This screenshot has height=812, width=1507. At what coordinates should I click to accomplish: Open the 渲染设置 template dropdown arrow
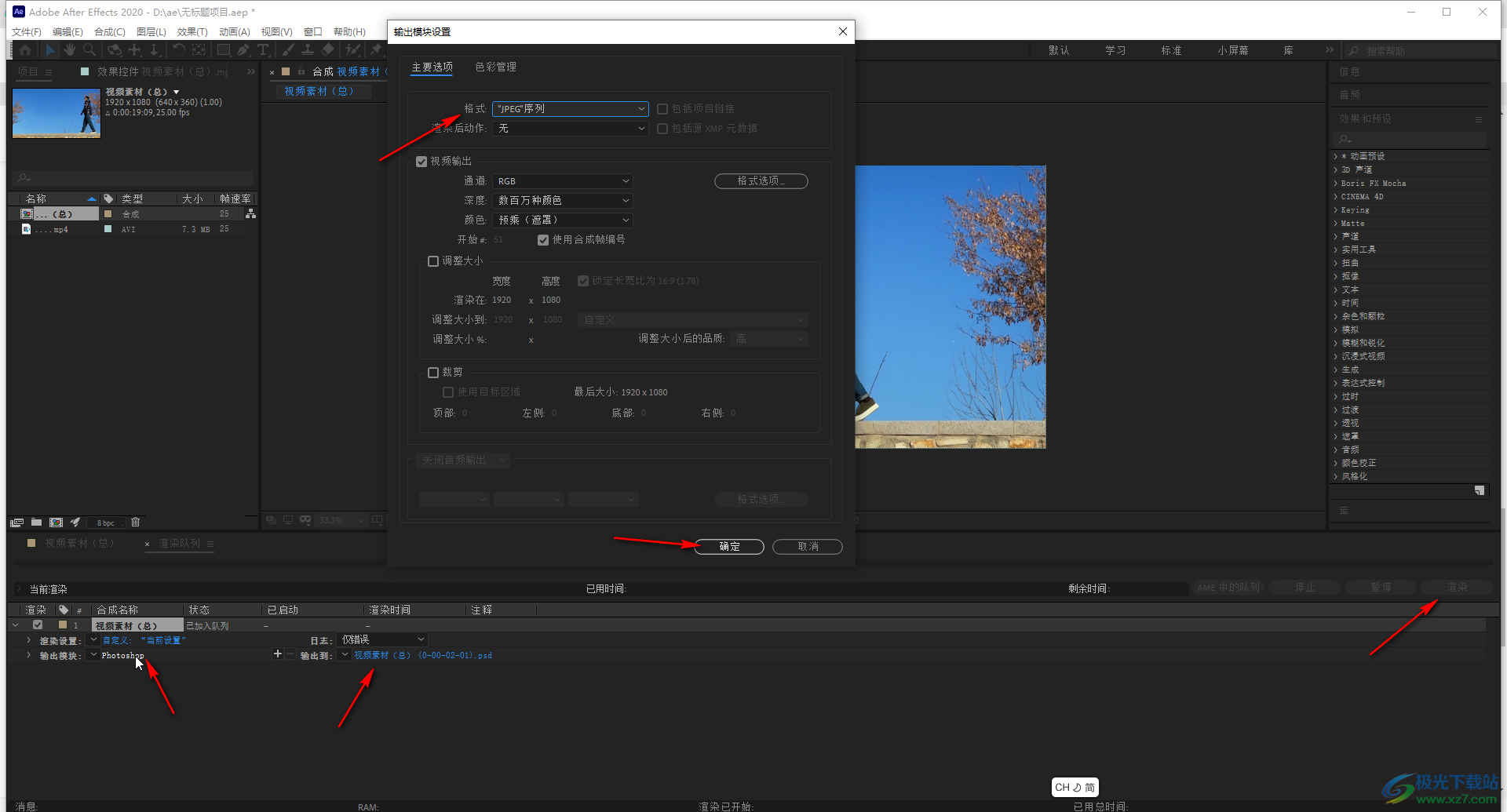tap(93, 640)
